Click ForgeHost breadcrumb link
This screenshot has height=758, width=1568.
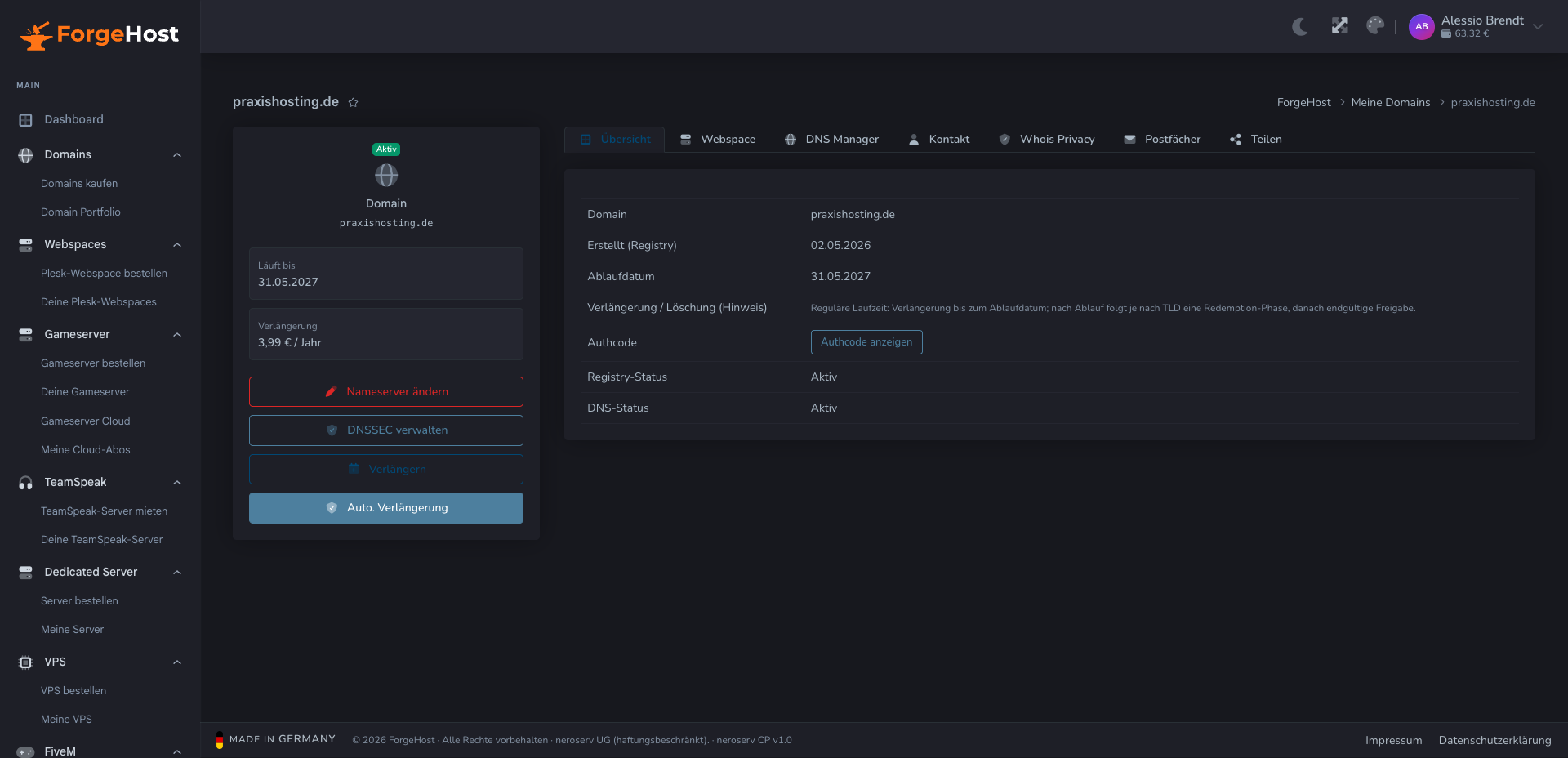1303,103
